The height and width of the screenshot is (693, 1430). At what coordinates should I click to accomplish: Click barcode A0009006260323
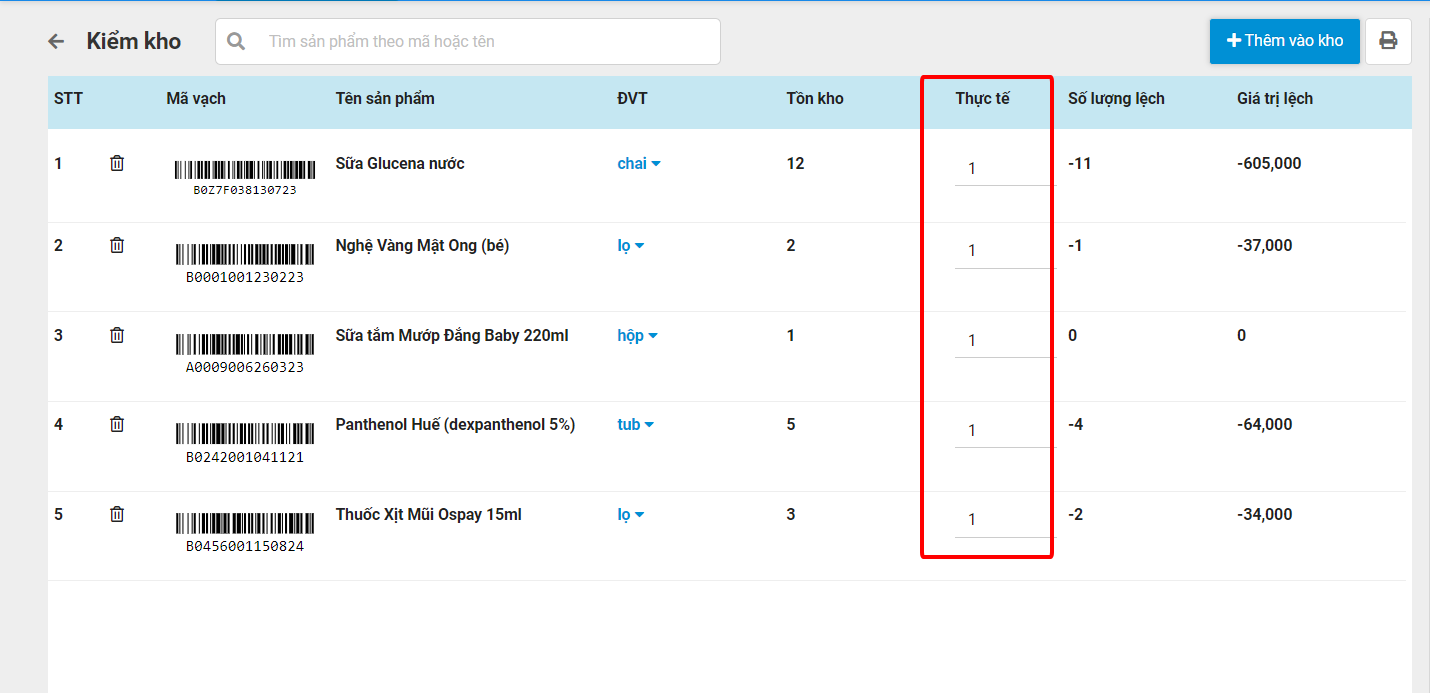pos(245,353)
